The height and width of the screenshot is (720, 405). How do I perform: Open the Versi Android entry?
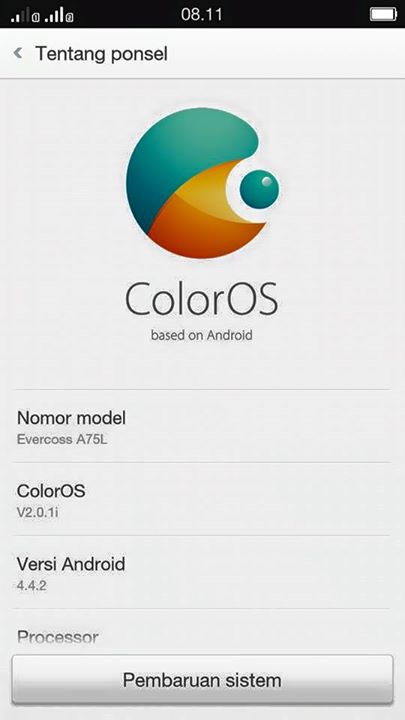[x=202, y=572]
